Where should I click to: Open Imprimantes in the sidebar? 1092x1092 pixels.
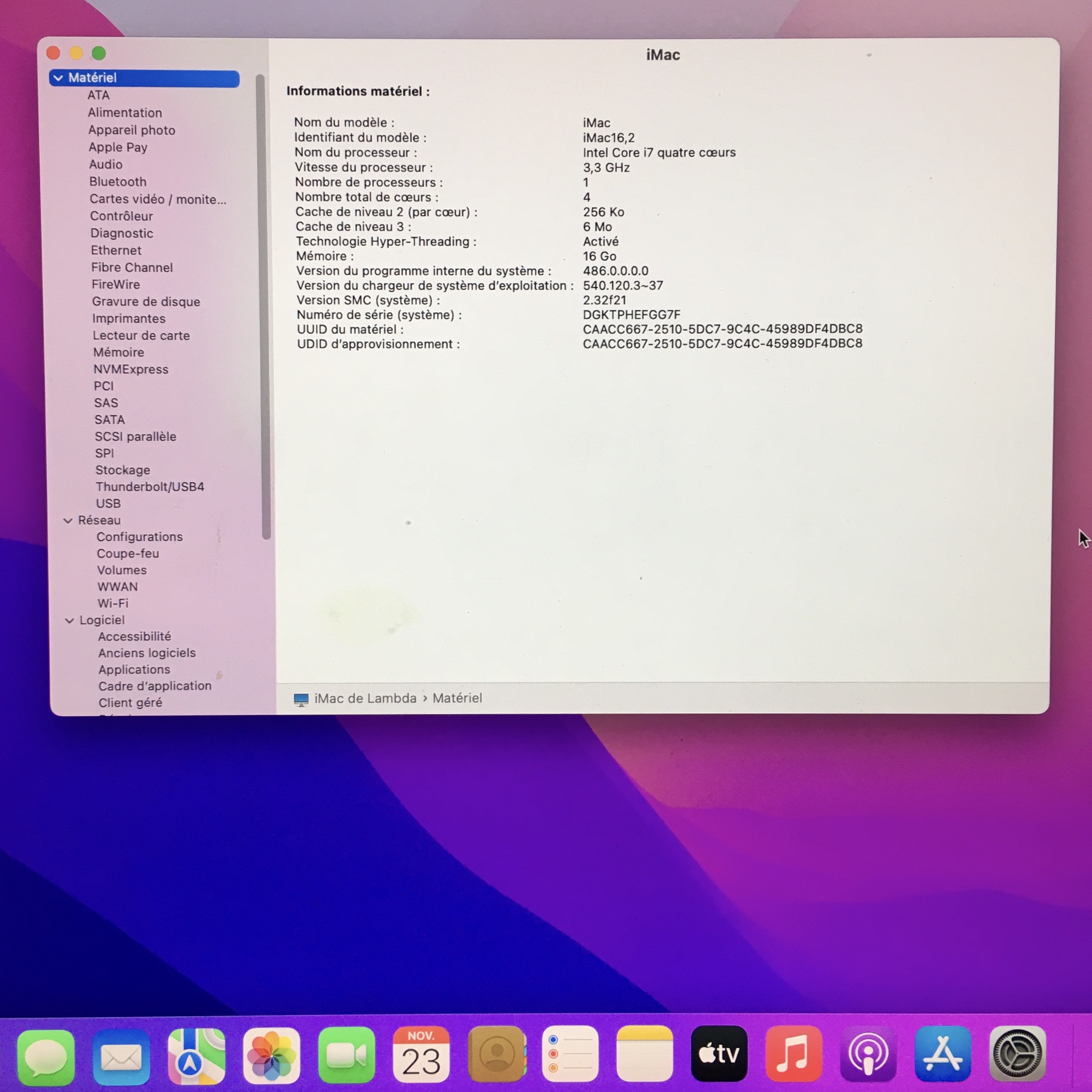(129, 319)
